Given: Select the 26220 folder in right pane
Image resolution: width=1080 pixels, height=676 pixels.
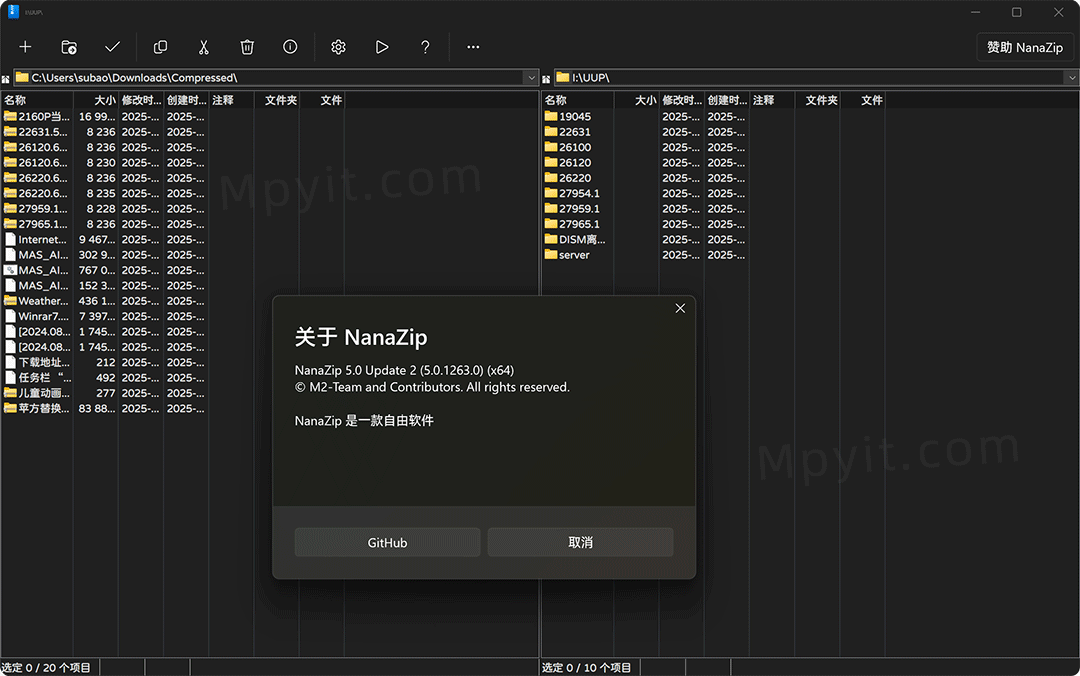Looking at the screenshot, I should click(x=568, y=178).
